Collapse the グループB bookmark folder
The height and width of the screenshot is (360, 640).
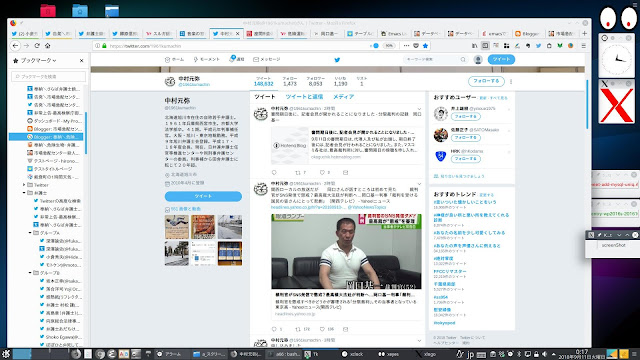coord(30,273)
